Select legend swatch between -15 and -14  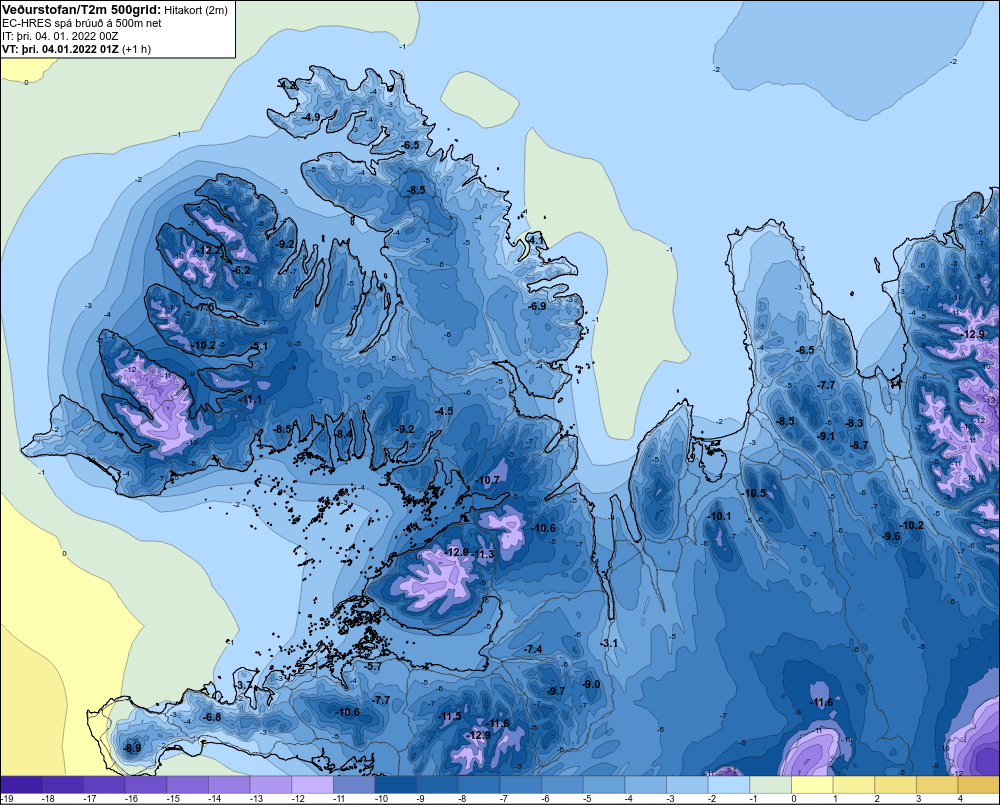188,784
